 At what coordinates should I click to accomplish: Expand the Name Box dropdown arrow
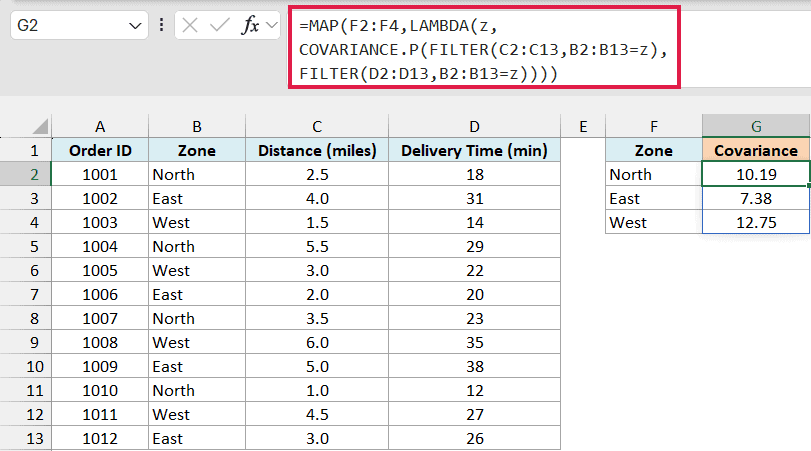[x=135, y=26]
